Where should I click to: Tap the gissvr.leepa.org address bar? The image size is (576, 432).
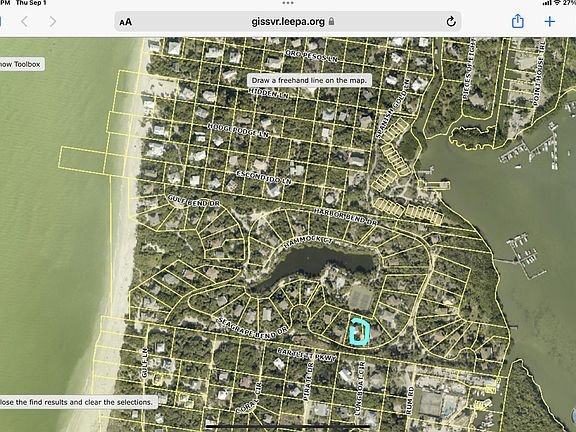[x=288, y=22]
